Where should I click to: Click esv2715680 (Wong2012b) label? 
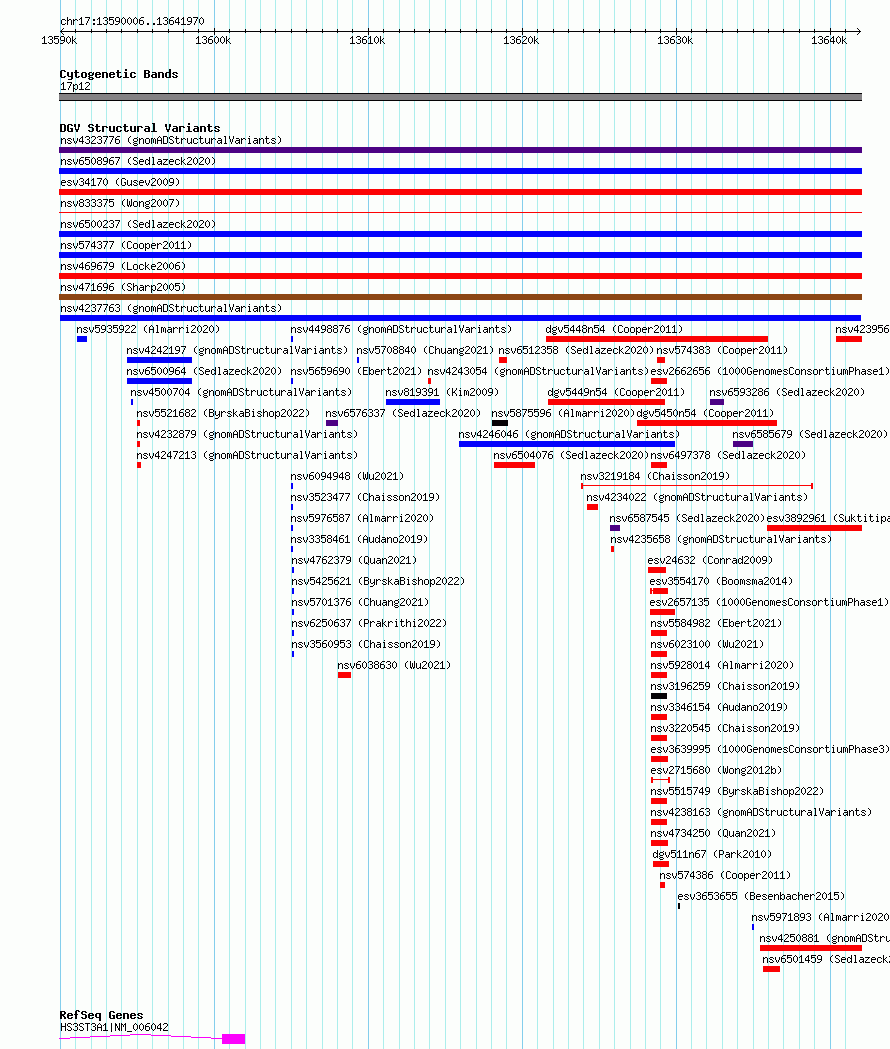click(x=716, y=771)
